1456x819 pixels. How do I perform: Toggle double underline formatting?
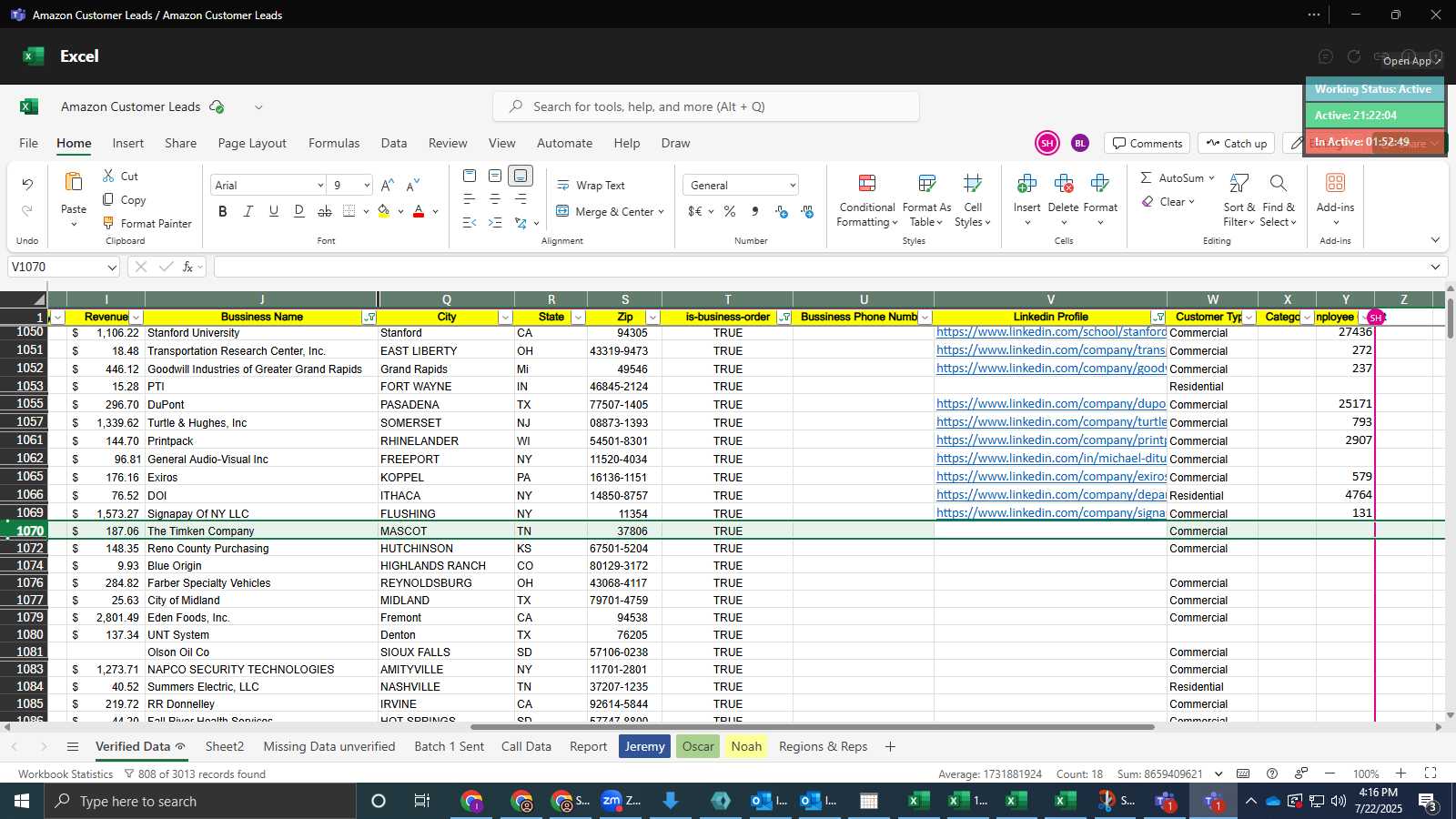click(298, 211)
